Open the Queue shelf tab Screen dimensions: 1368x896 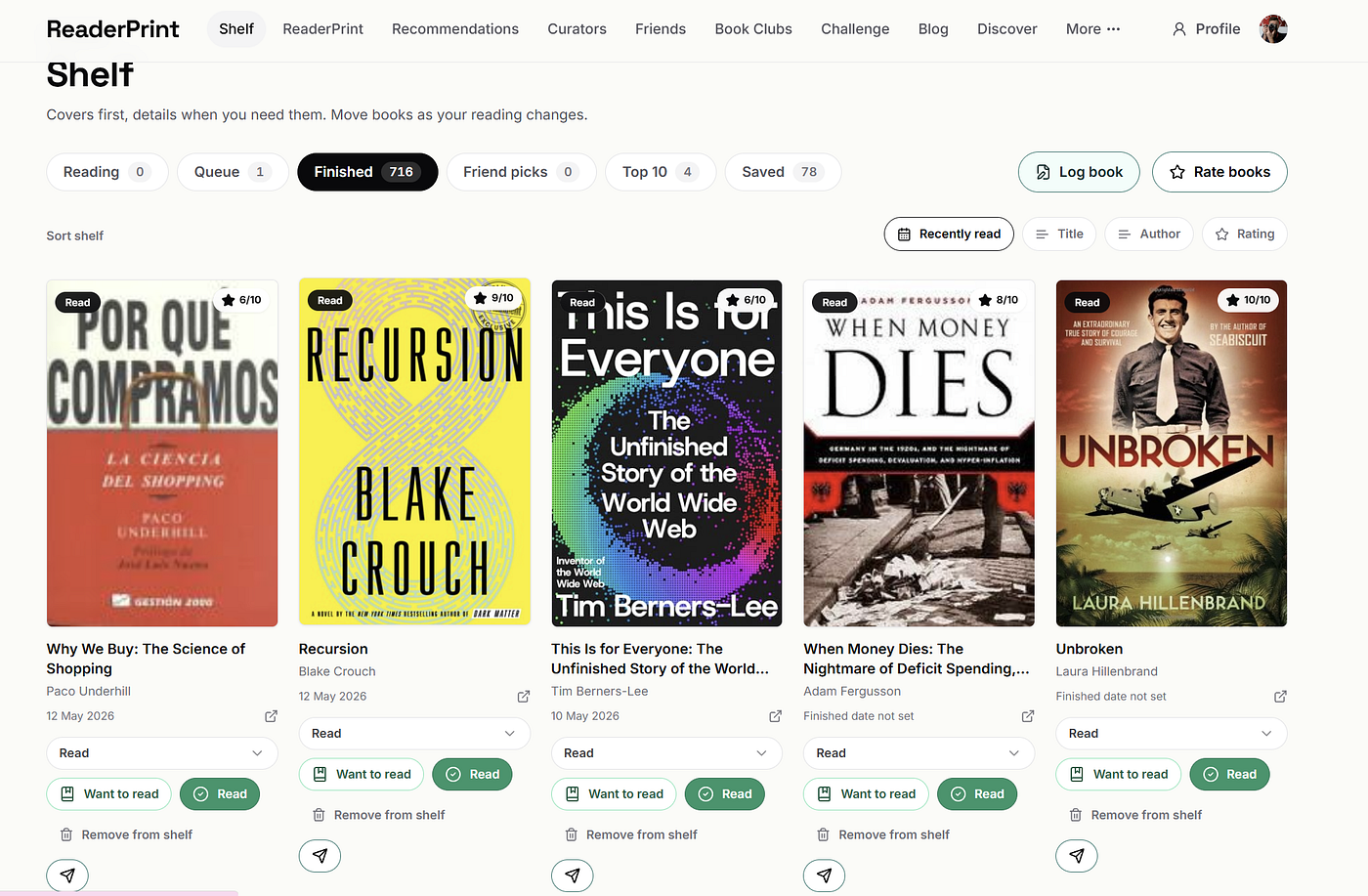pos(233,172)
